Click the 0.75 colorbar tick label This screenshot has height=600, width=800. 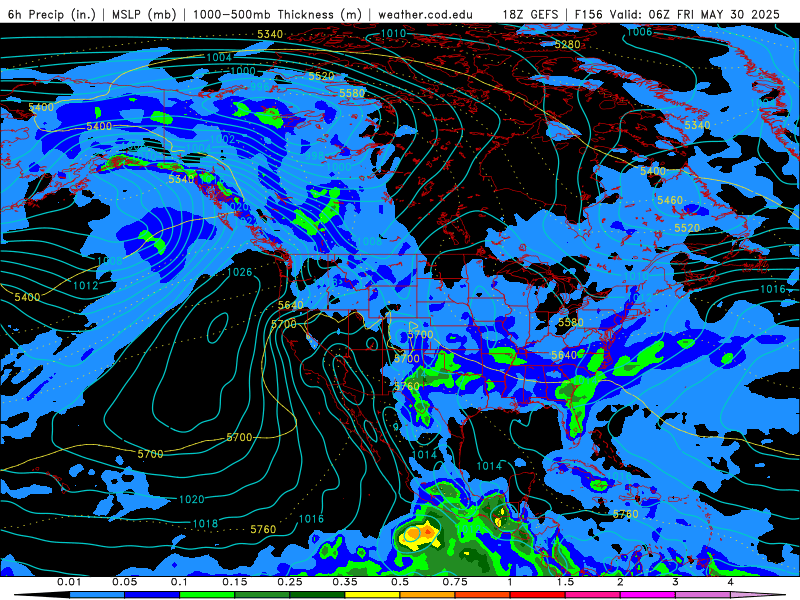click(455, 582)
